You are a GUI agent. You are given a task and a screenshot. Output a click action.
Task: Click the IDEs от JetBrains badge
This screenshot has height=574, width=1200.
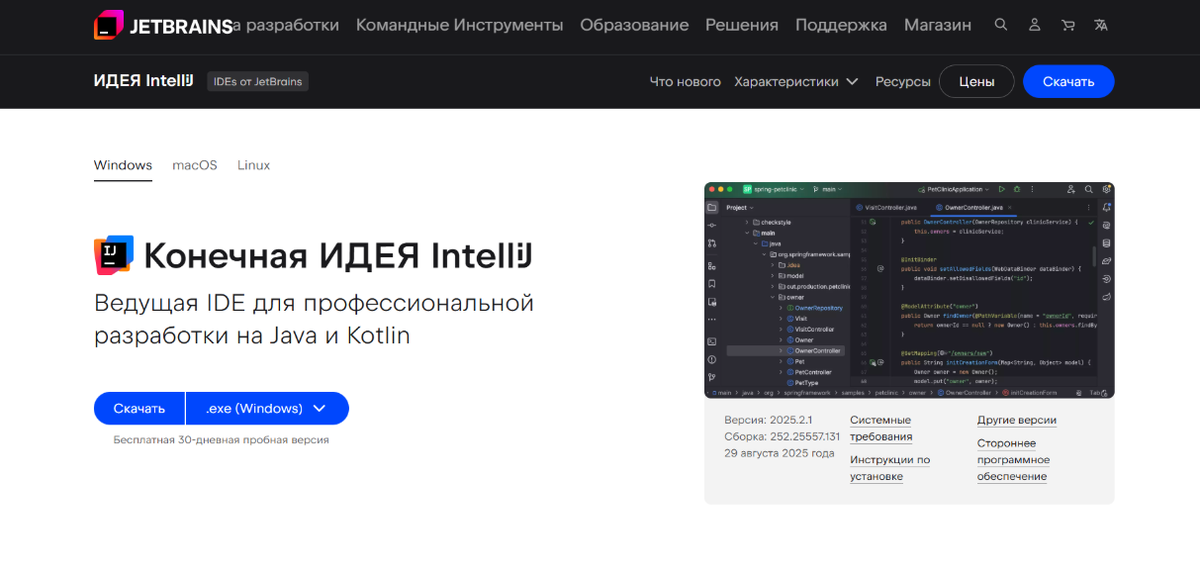pyautogui.click(x=258, y=82)
